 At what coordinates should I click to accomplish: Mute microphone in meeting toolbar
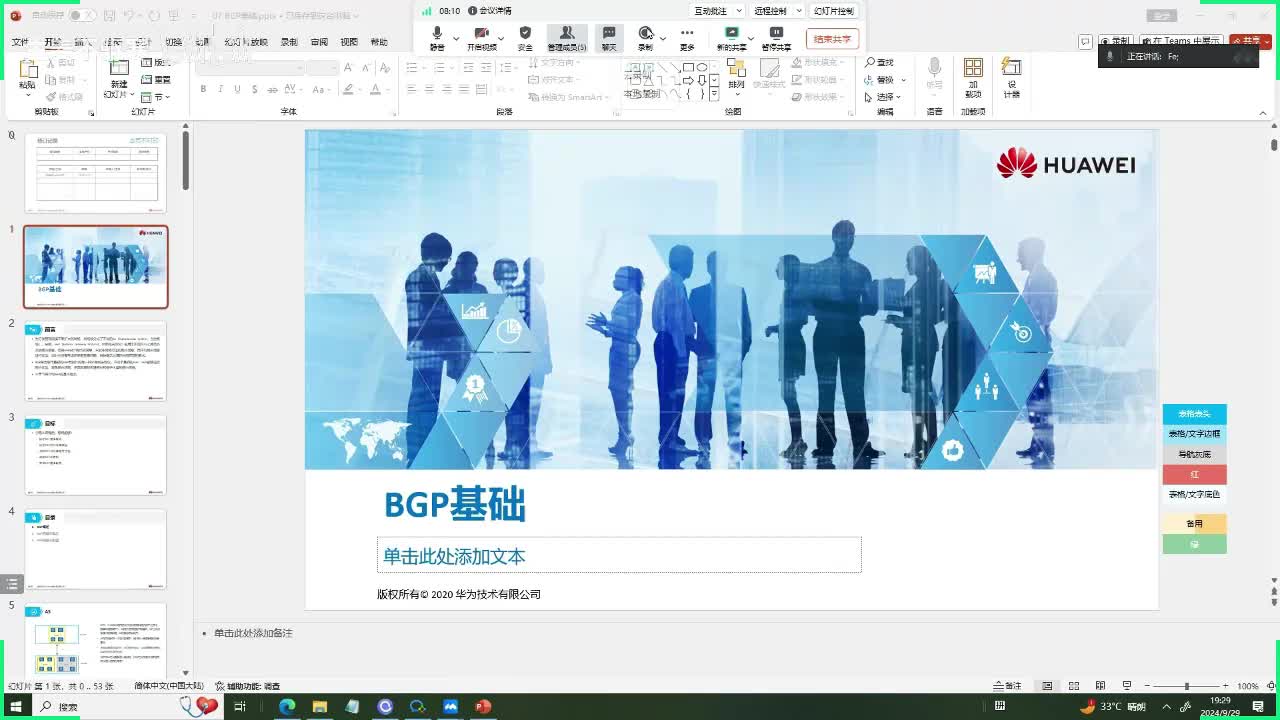point(437,38)
